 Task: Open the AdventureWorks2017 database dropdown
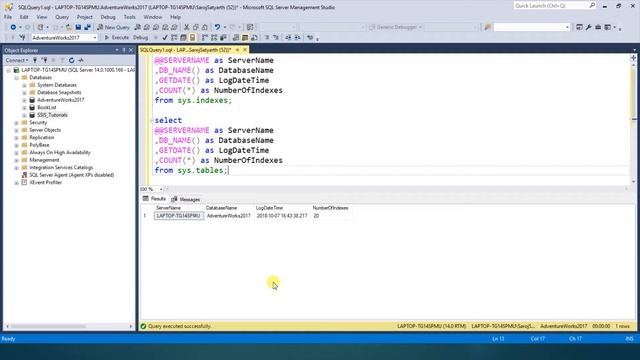click(x=95, y=38)
